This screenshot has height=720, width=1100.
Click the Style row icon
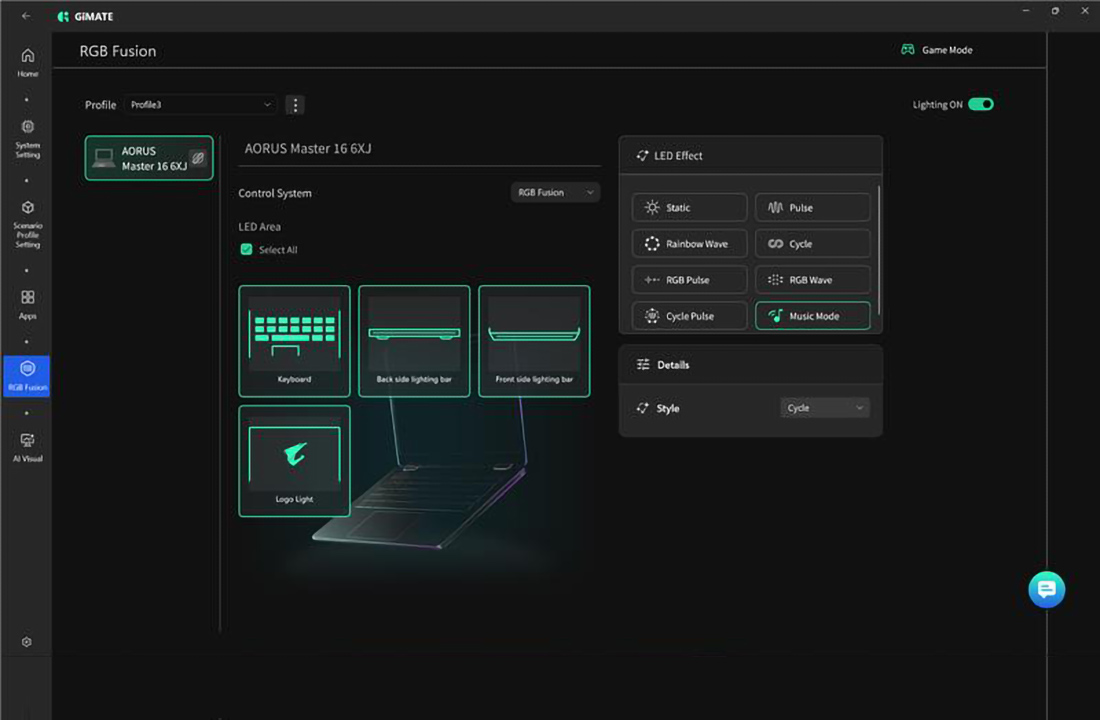coord(642,408)
